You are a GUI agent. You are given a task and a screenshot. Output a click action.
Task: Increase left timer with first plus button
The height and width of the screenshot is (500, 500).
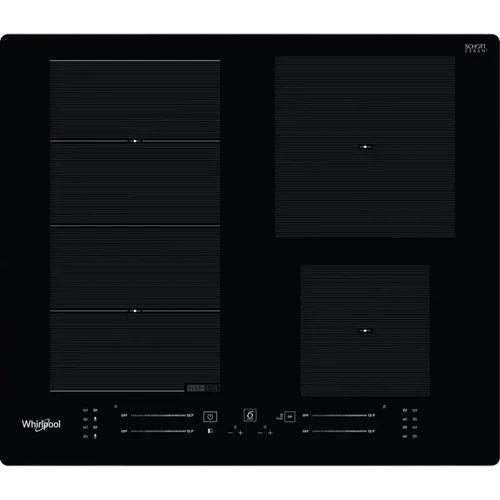[241, 433]
